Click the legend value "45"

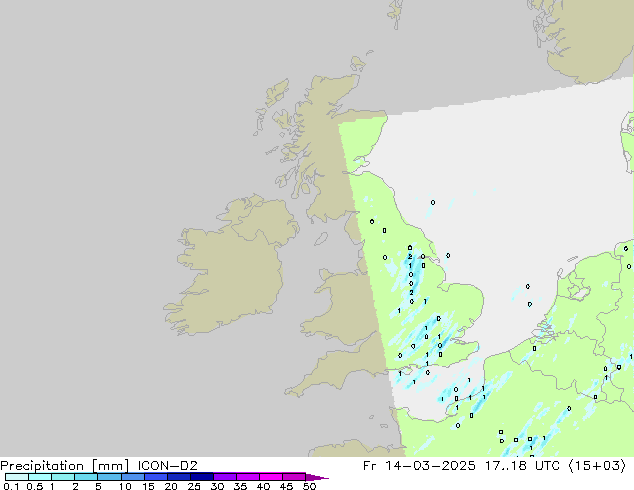[286, 486]
